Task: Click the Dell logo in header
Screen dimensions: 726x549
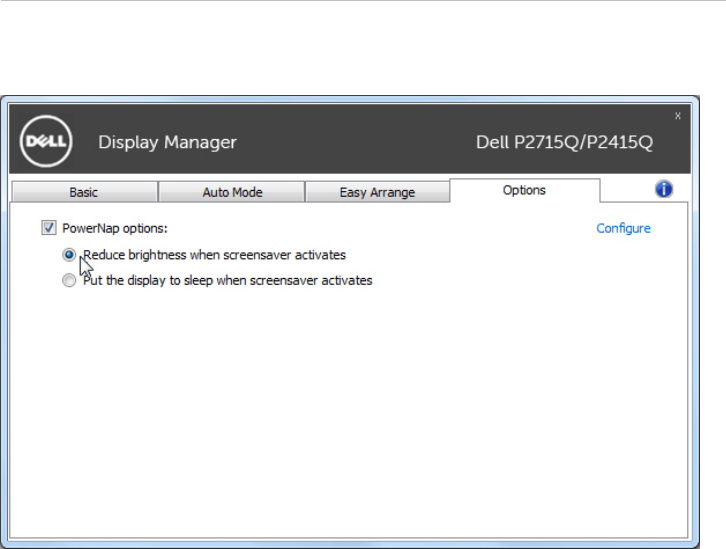Action: [46, 141]
